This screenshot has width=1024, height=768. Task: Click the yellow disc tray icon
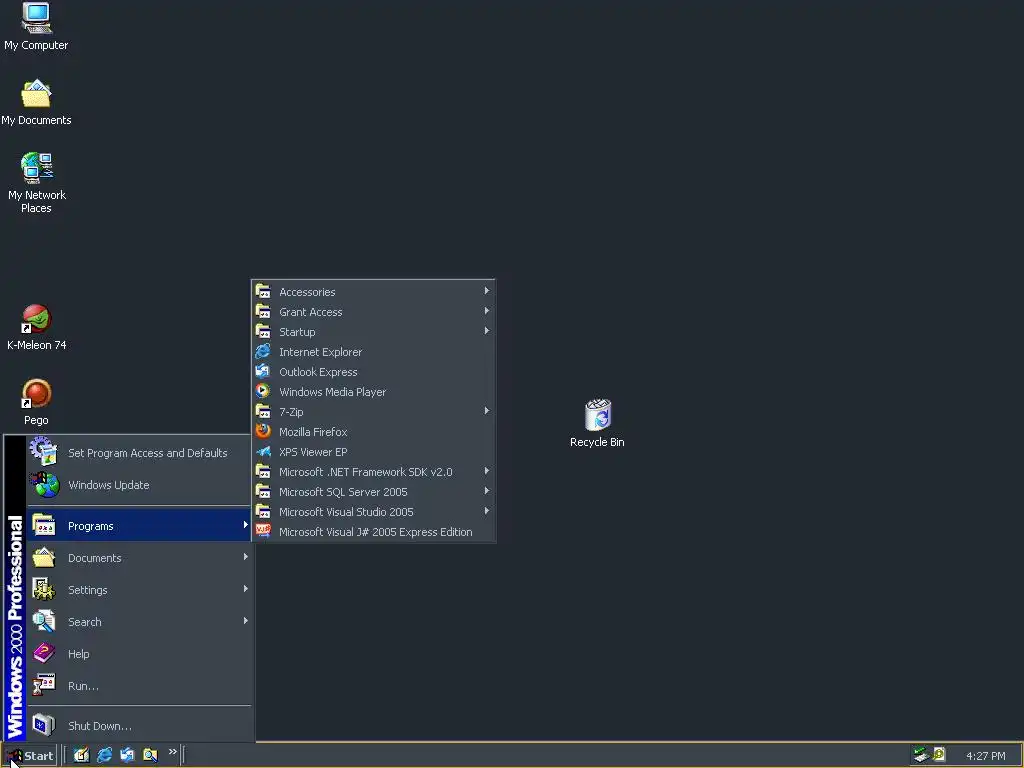939,754
